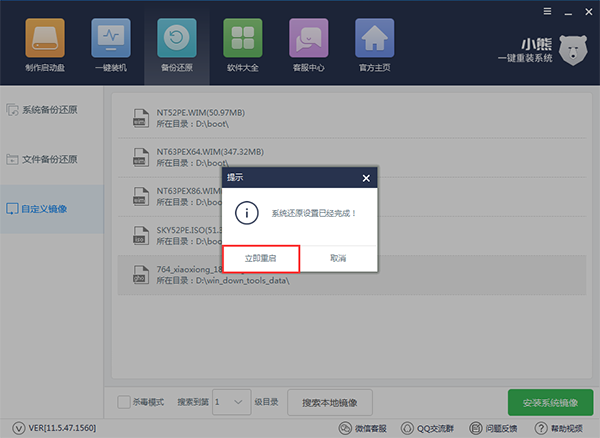The image size is (600, 438).
Task: Click 搜索本地镜像 to search local images
Action: click(x=329, y=402)
